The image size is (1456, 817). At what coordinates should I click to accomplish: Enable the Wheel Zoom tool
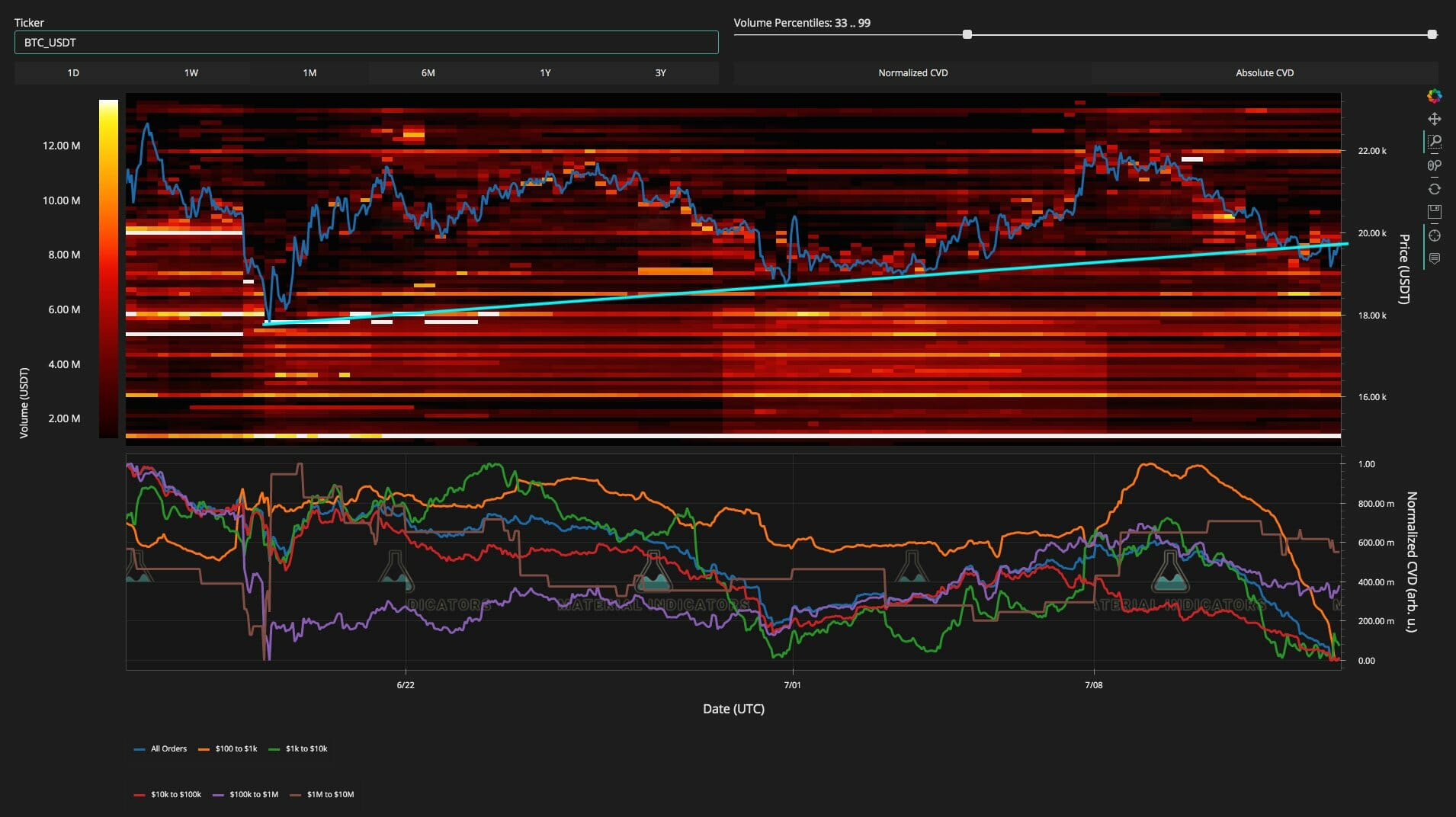[1434, 165]
